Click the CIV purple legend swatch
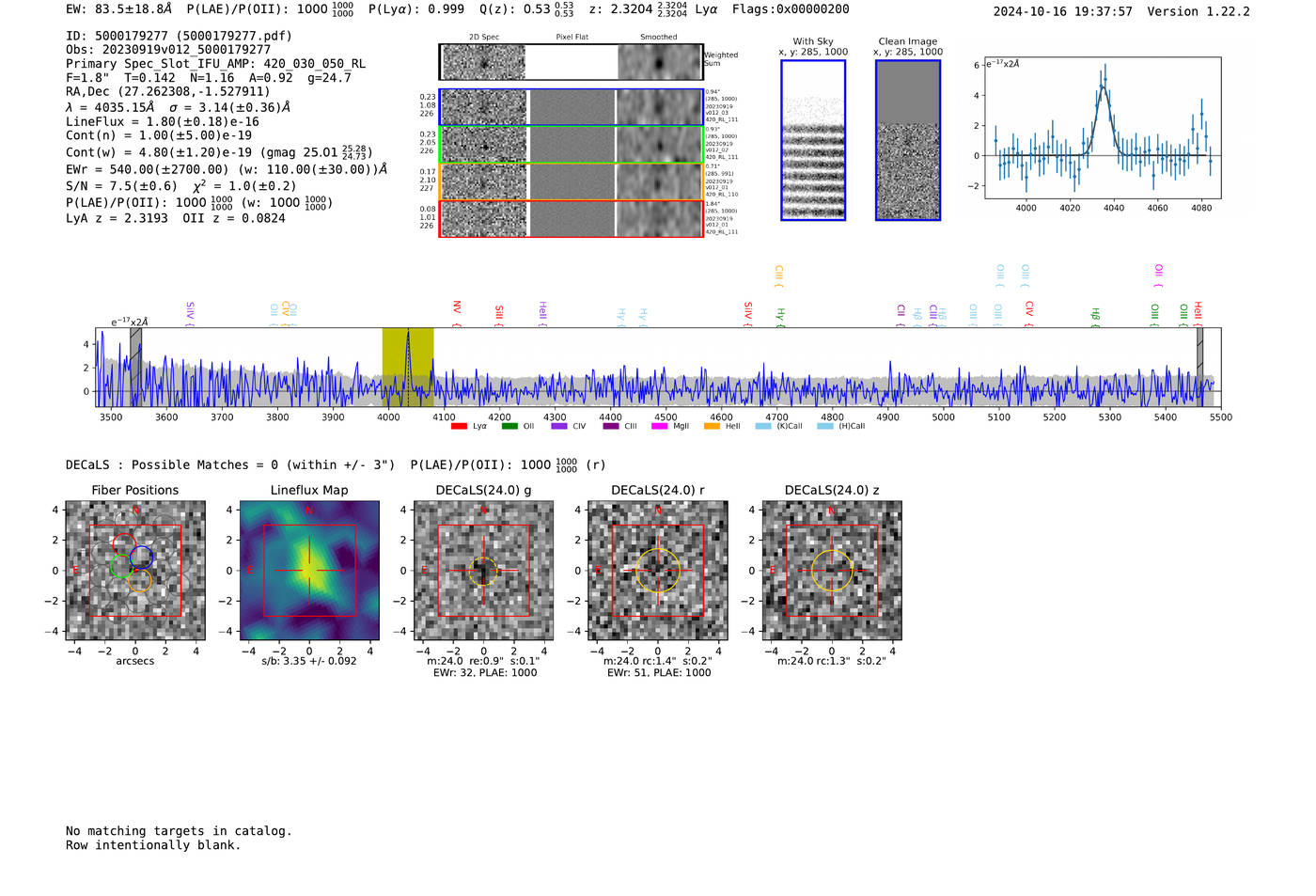This screenshot has width=1316, height=896. 559,426
